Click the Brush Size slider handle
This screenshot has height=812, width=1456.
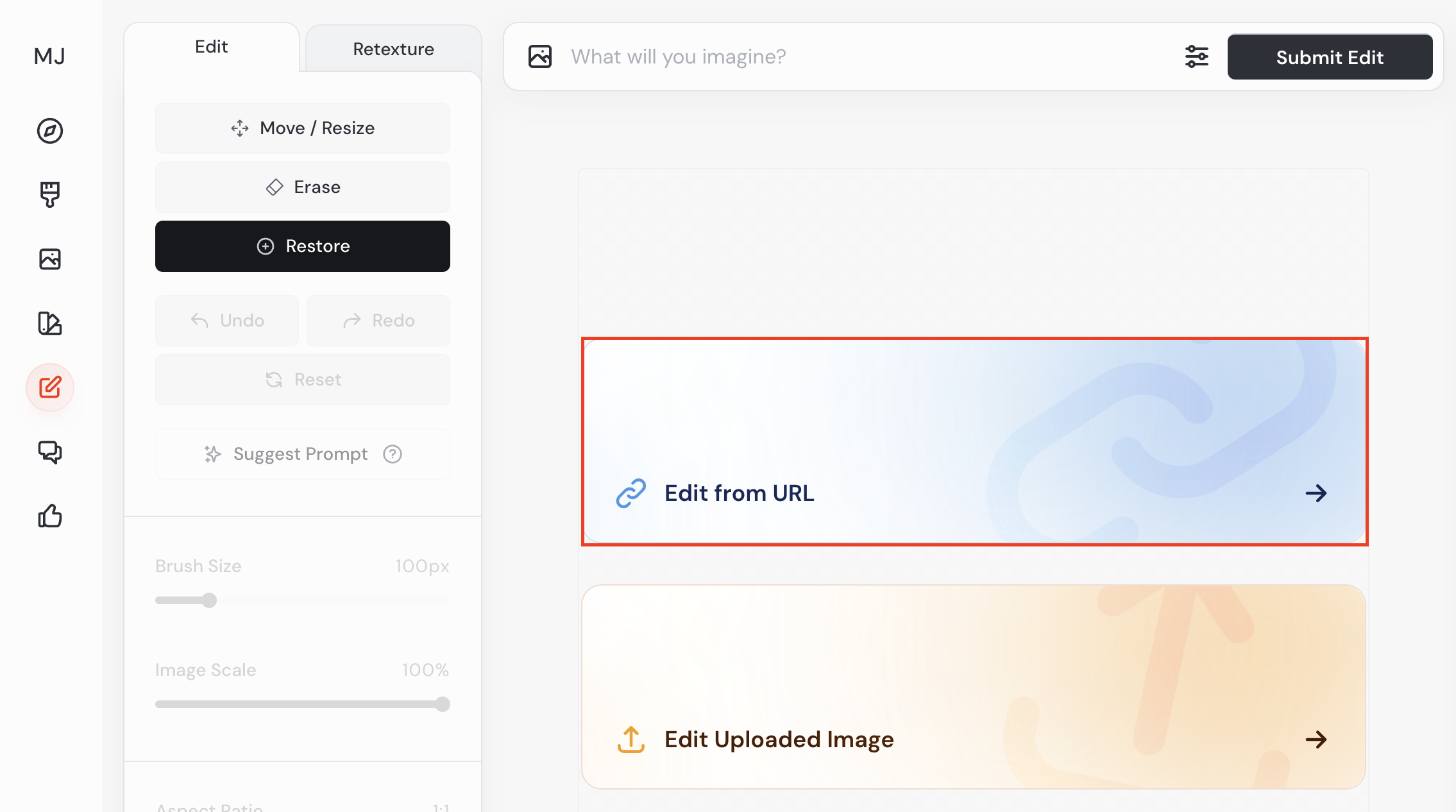209,600
